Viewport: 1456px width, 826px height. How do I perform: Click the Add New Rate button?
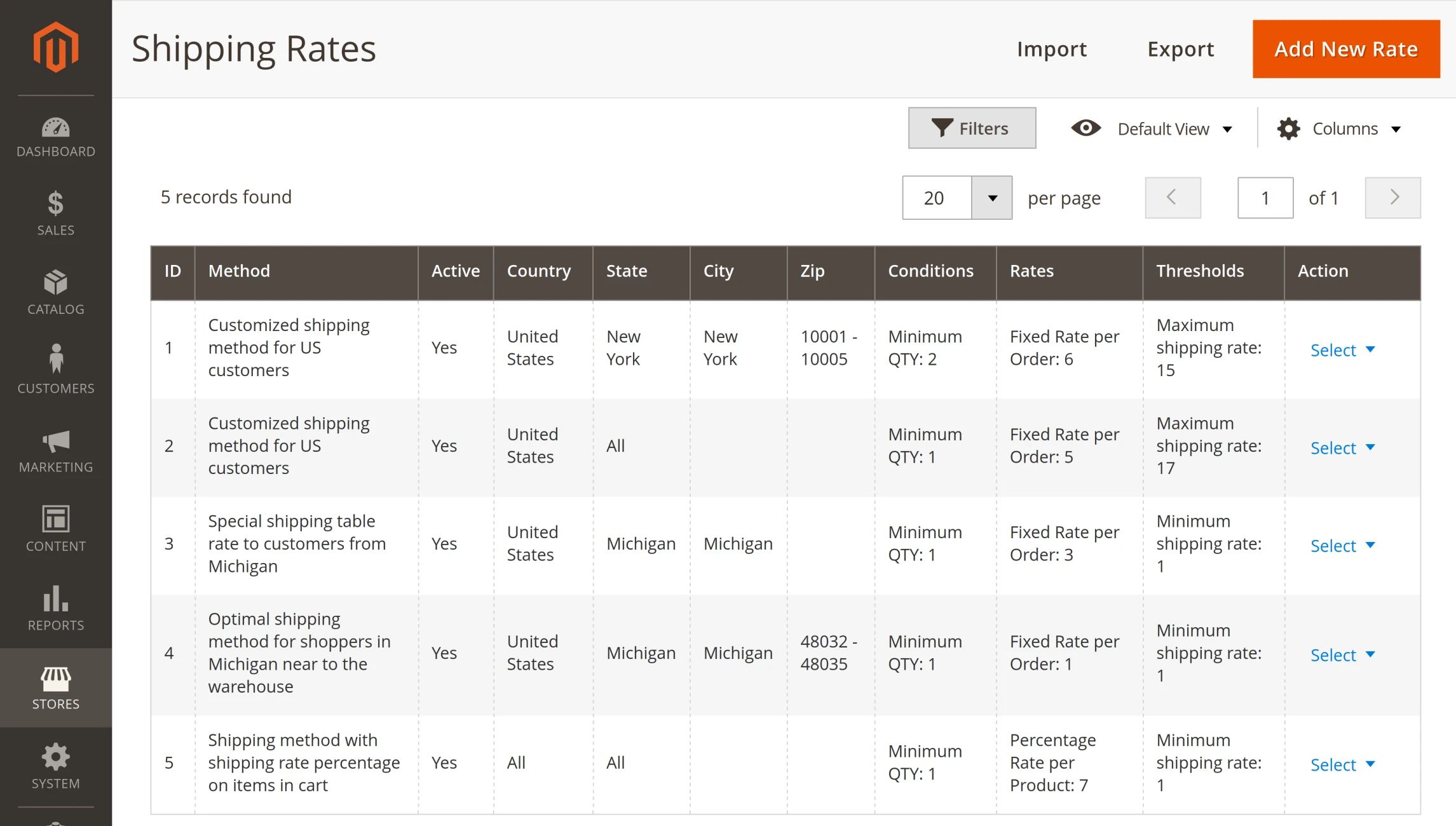click(1345, 49)
